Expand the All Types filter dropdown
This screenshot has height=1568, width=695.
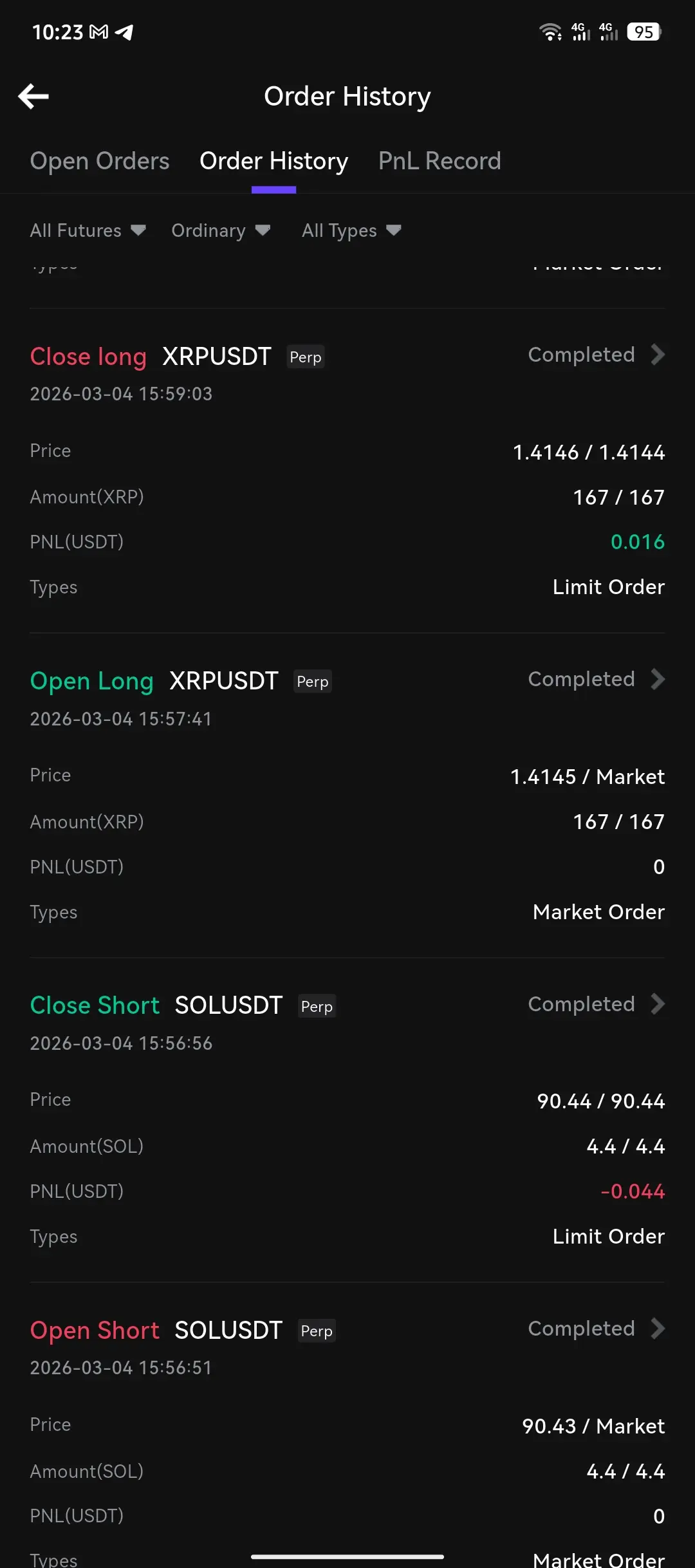click(351, 230)
